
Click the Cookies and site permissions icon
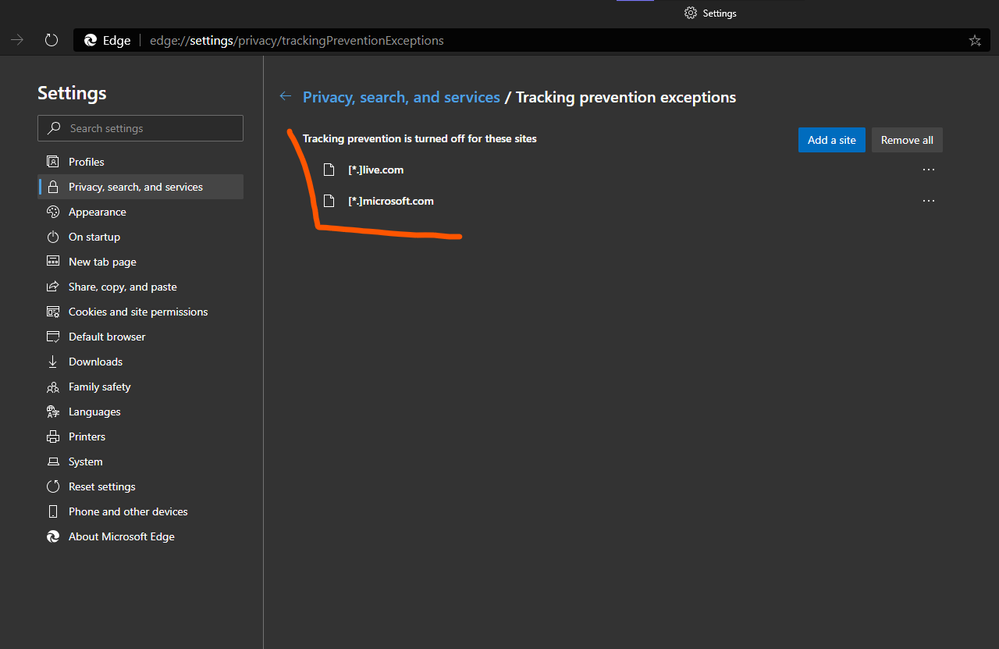(x=53, y=311)
